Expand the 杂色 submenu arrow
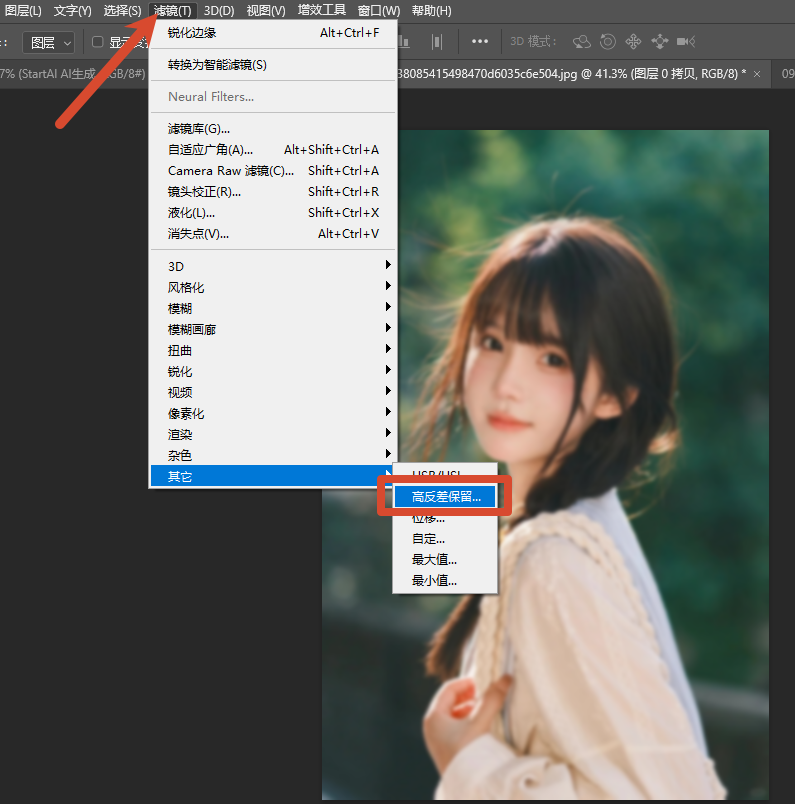The width and height of the screenshot is (795, 804). 388,454
